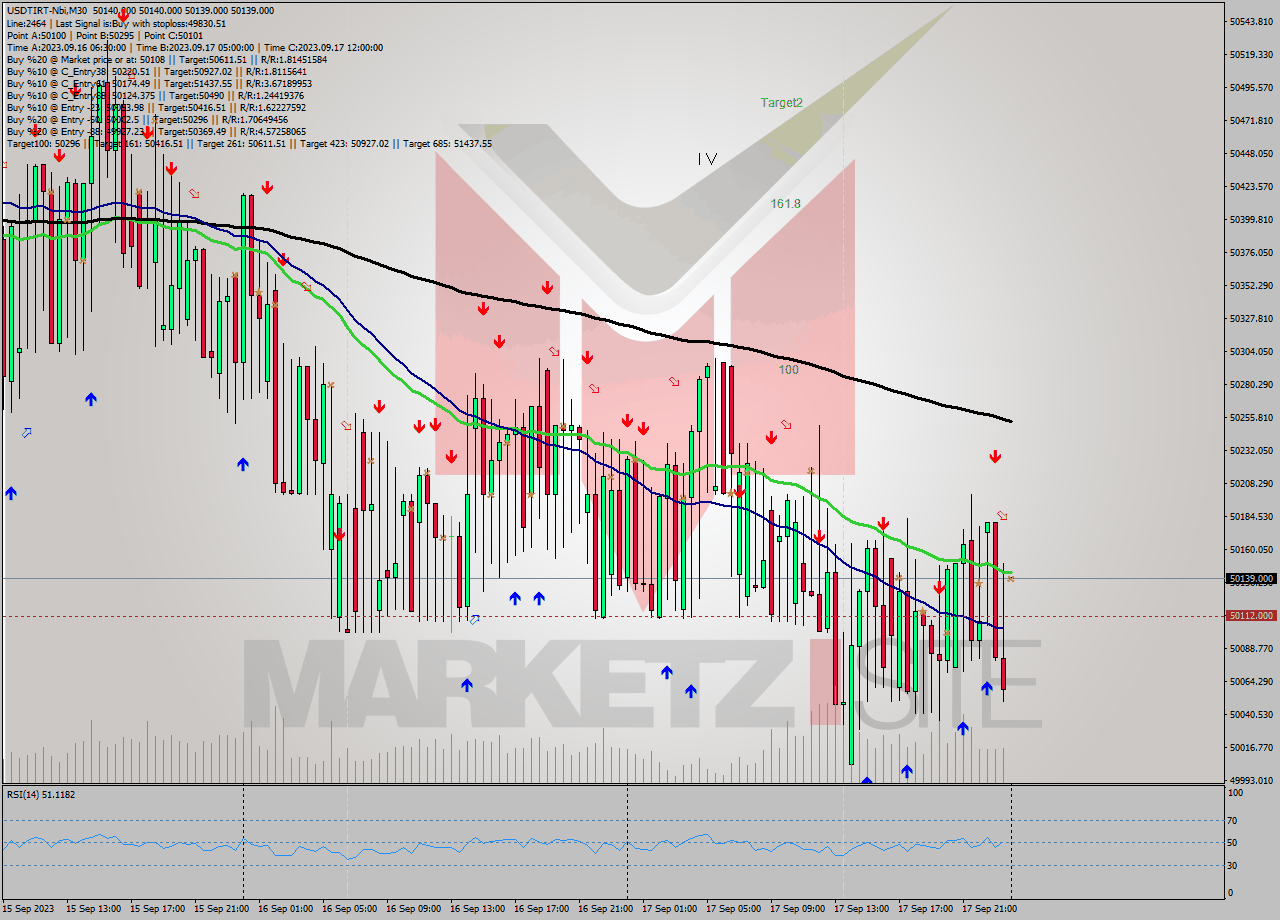Click the 50232.050 price axis label
Viewport: 1280px width, 920px height.
point(1251,450)
